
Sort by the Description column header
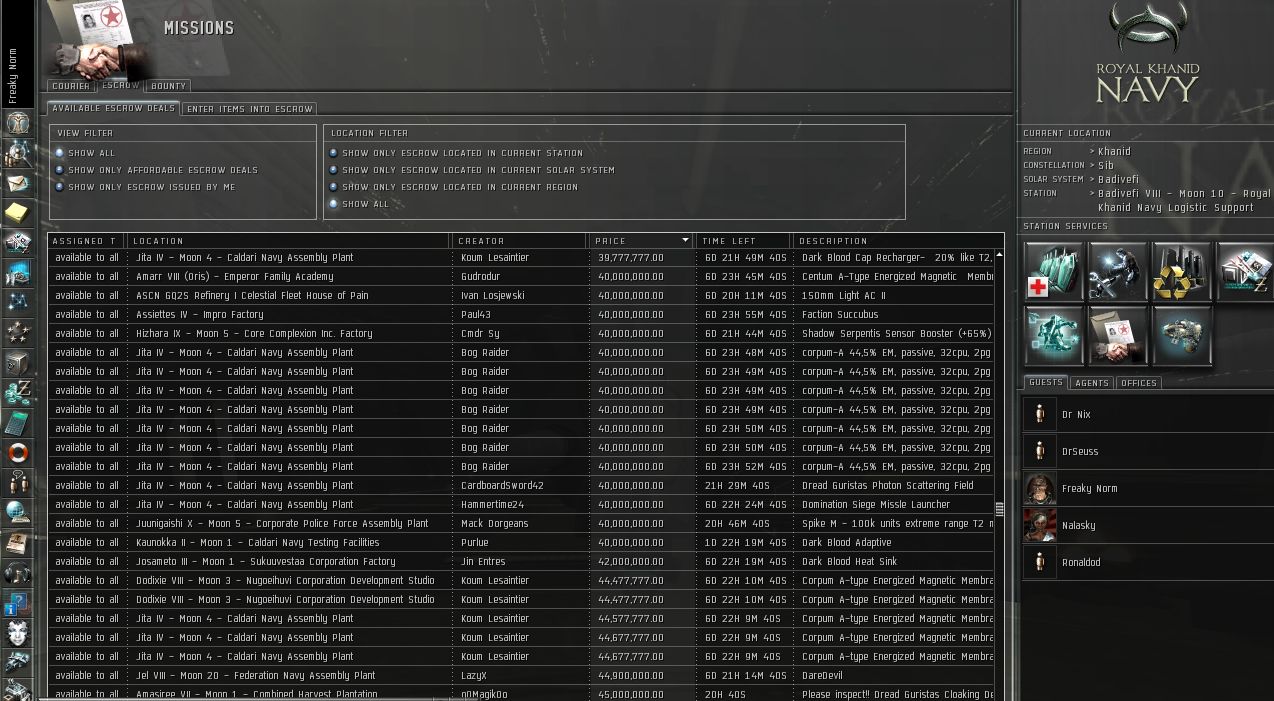(x=898, y=241)
